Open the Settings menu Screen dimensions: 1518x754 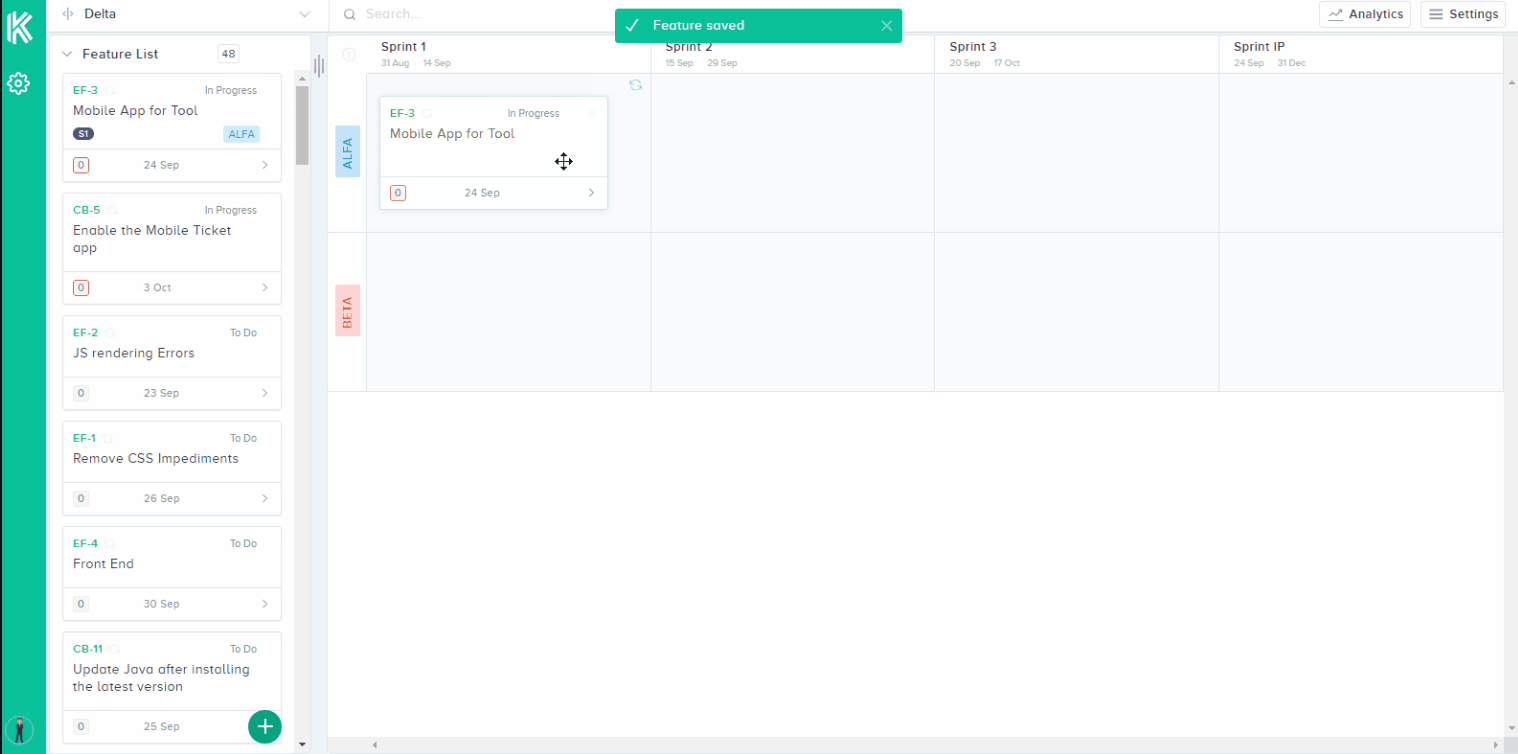click(x=1462, y=14)
